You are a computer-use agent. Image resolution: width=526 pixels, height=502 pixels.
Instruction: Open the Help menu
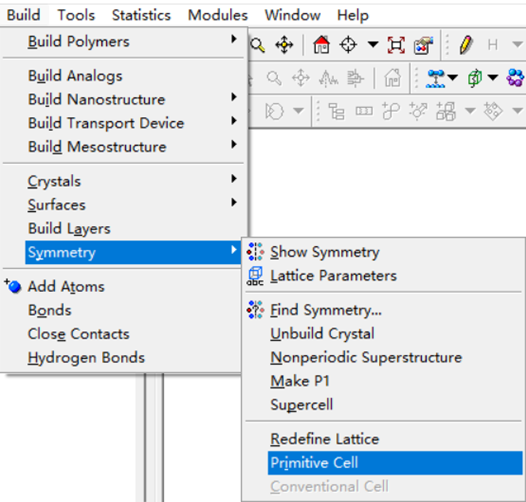pyautogui.click(x=353, y=15)
